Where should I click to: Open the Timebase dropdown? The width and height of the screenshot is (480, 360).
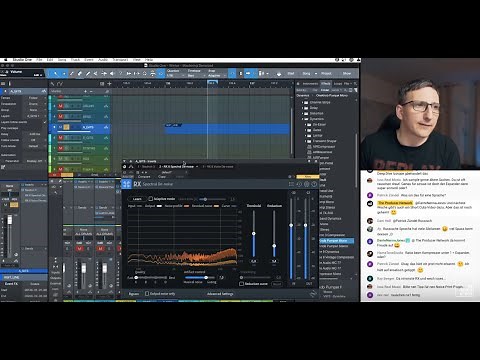196,76
